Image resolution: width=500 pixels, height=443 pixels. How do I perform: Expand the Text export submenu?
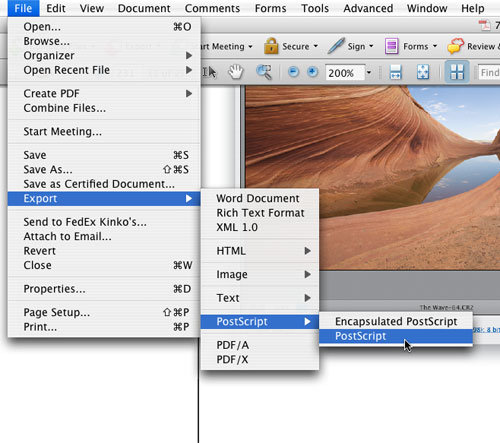(307, 298)
